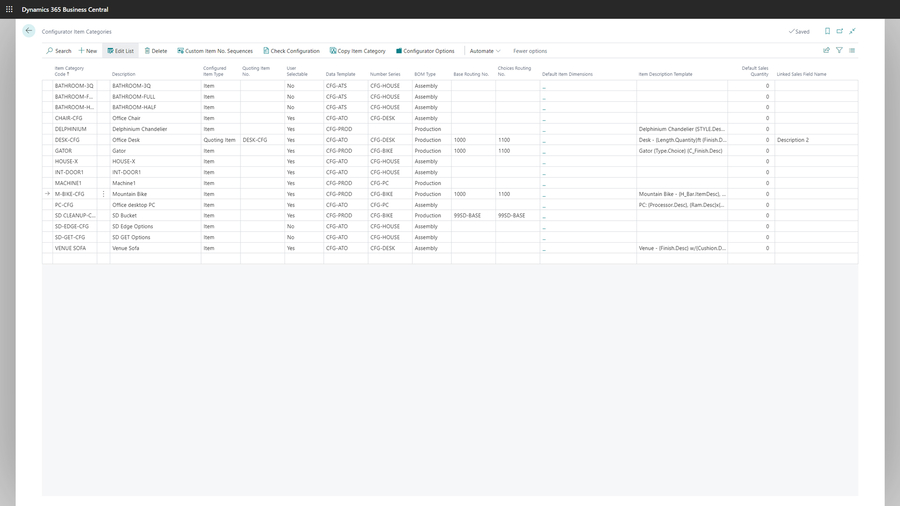This screenshot has height=506, width=900.
Task: Open page in new window icon
Action: pos(840,31)
